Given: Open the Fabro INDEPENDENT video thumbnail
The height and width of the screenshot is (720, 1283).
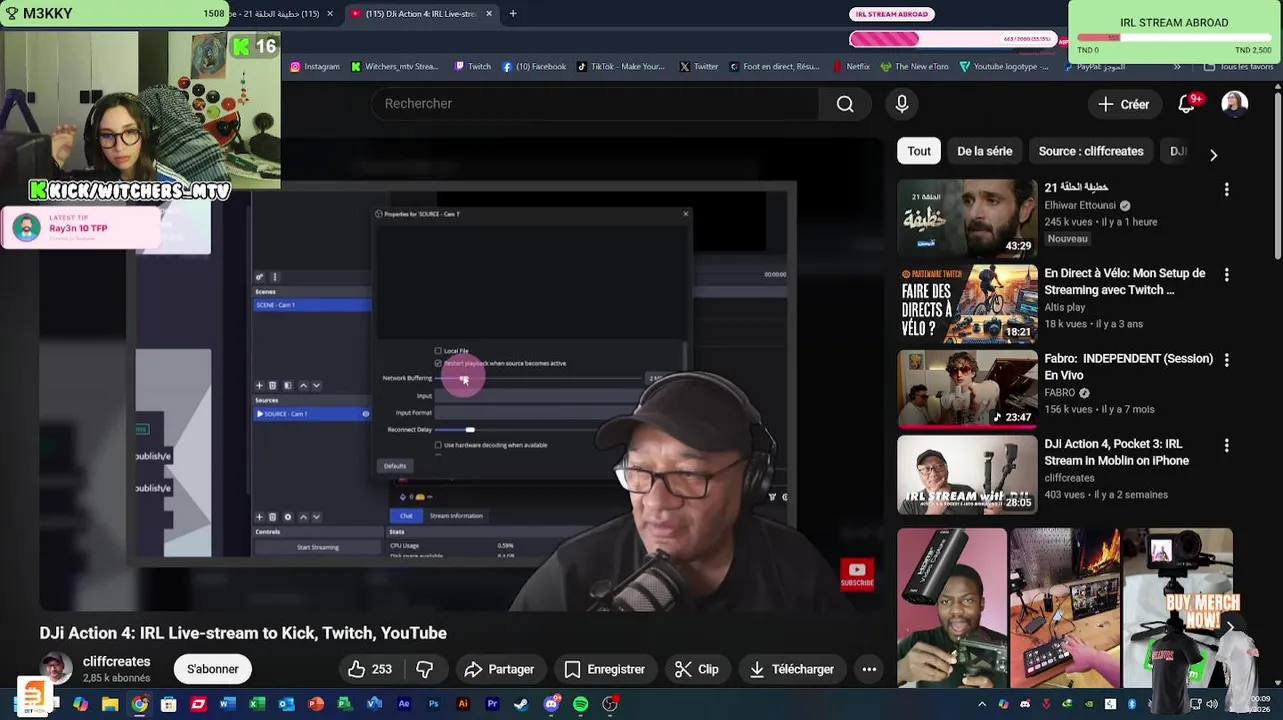Looking at the screenshot, I should (x=967, y=389).
